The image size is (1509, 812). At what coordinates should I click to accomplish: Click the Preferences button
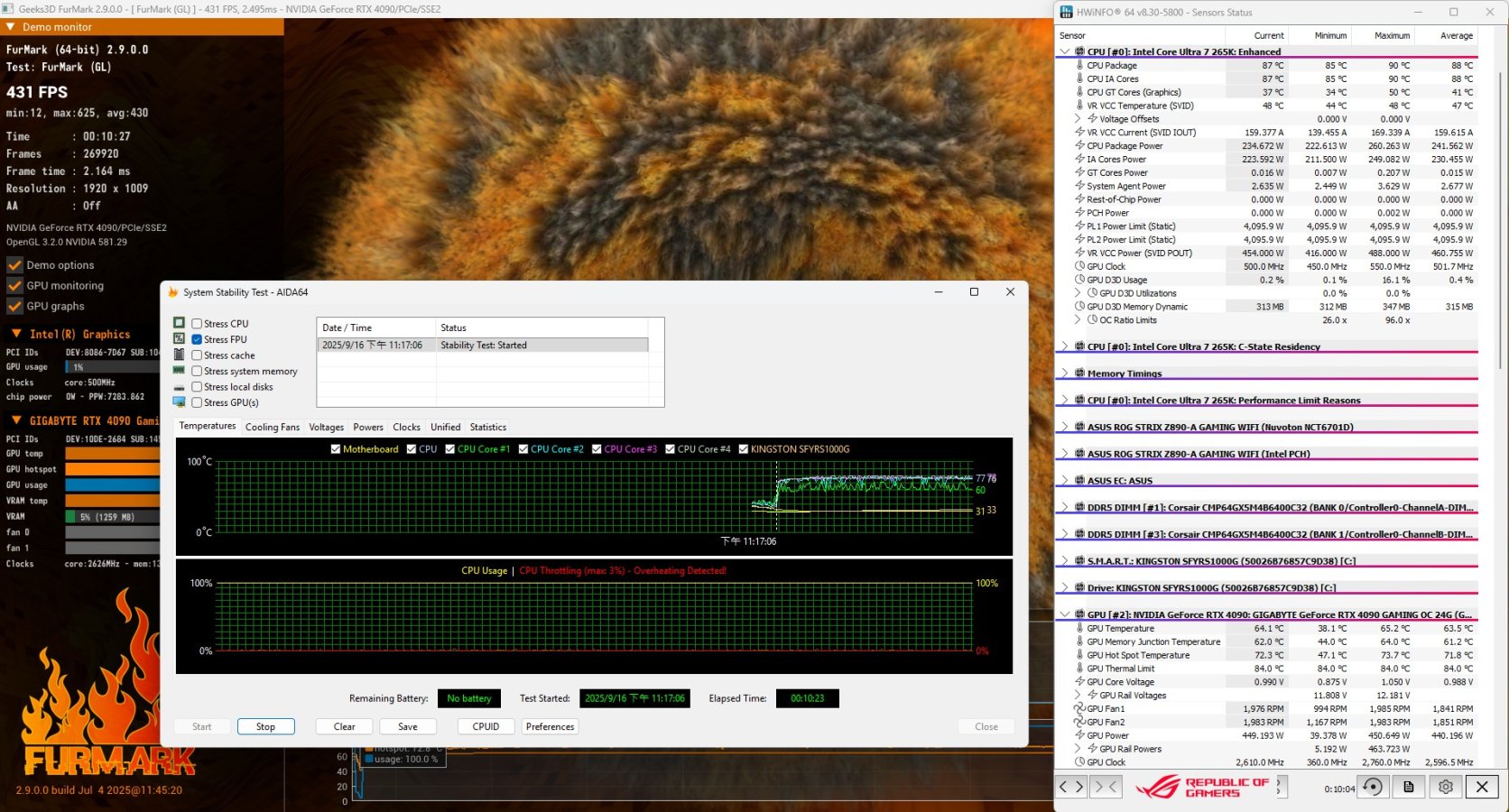point(550,727)
